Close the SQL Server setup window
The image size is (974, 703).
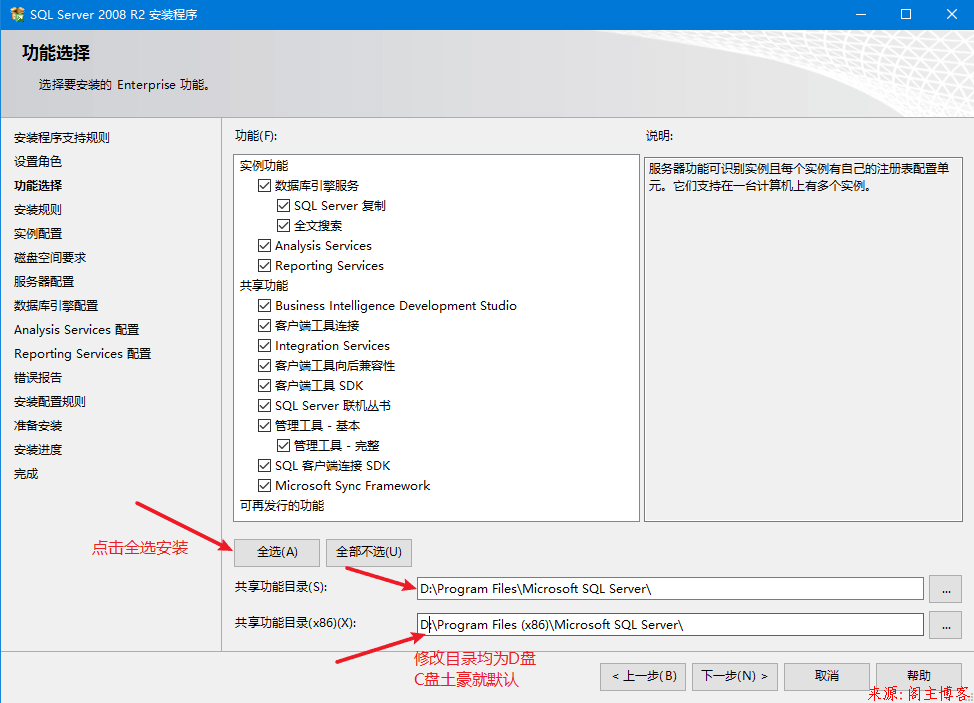pos(951,14)
